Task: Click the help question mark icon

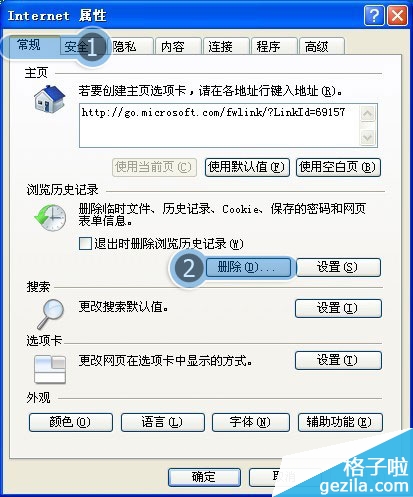Action: (x=374, y=15)
